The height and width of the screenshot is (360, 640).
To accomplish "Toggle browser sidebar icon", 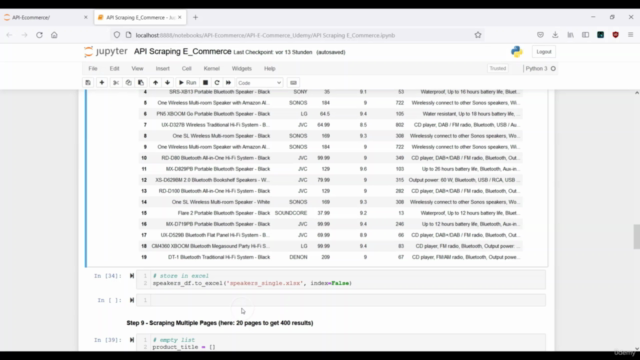I will (x=585, y=35).
